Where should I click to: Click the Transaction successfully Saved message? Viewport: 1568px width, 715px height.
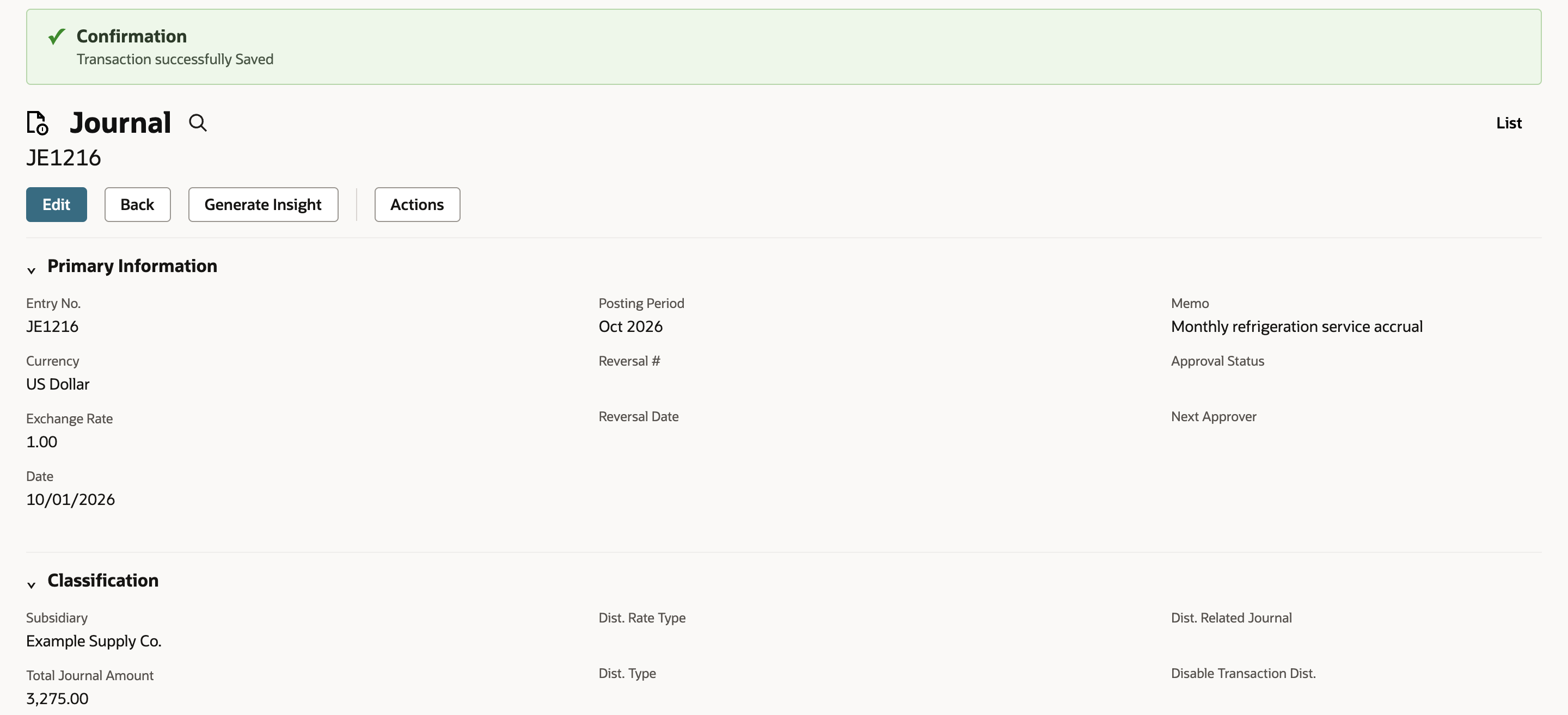click(175, 59)
